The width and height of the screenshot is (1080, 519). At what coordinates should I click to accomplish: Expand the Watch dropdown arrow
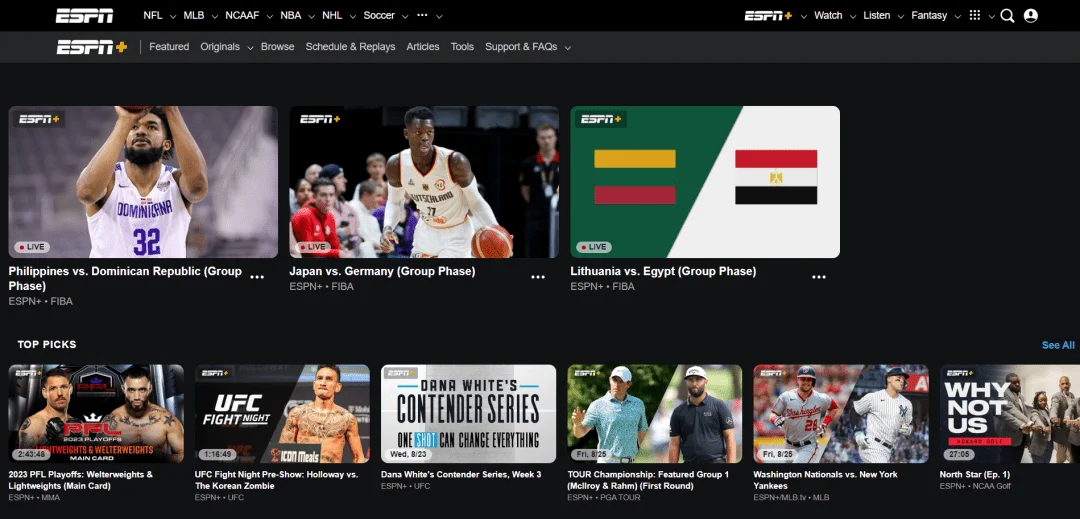click(853, 16)
